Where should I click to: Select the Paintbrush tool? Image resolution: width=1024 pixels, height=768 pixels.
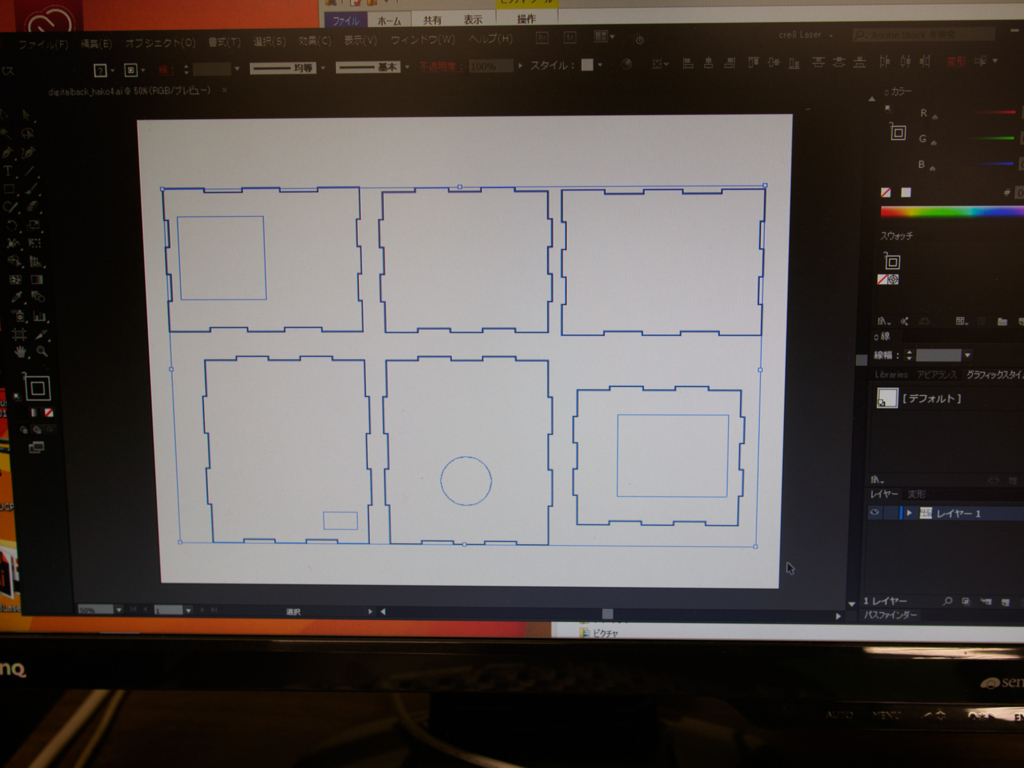click(31, 189)
